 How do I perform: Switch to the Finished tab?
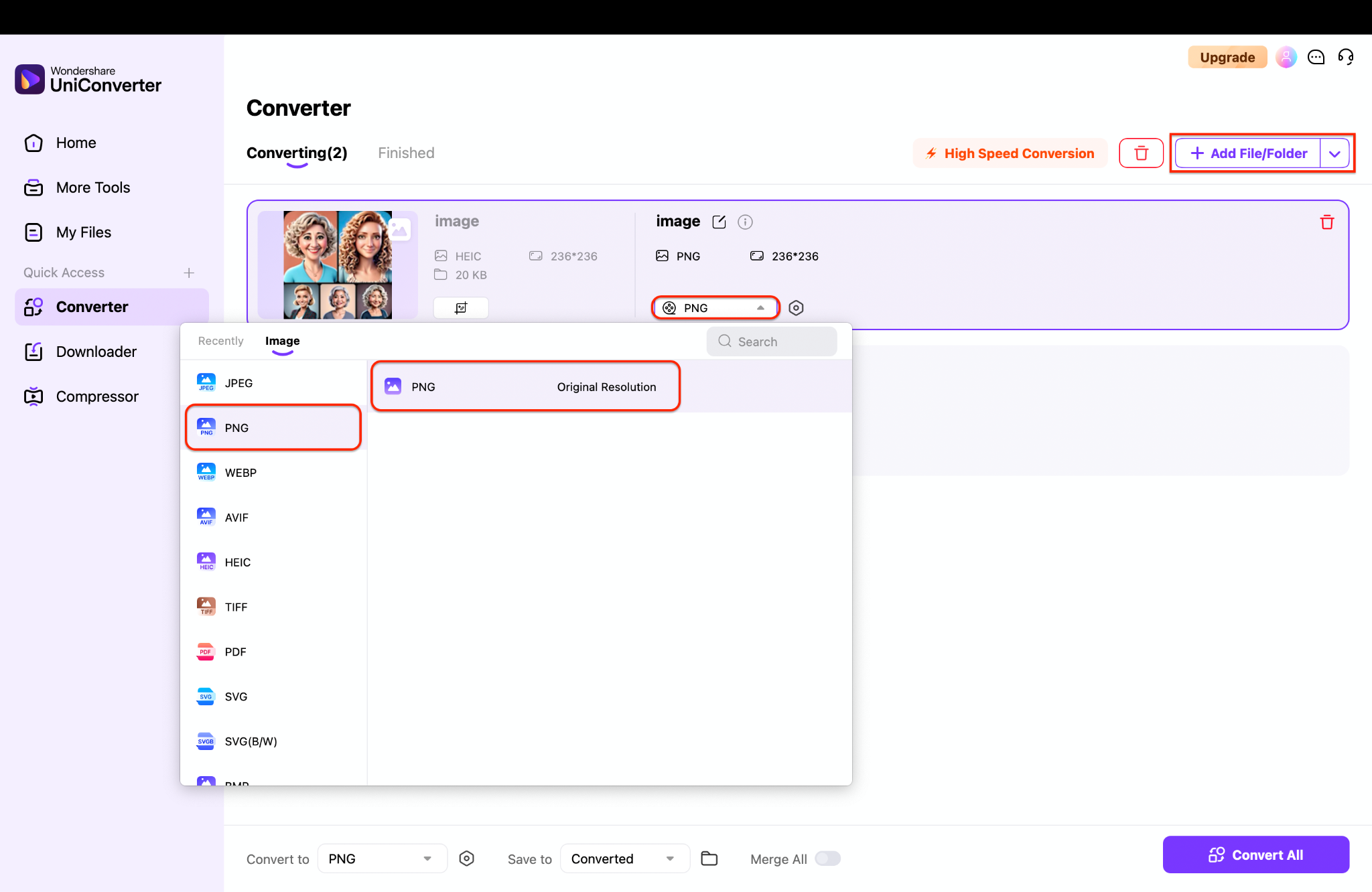click(405, 153)
